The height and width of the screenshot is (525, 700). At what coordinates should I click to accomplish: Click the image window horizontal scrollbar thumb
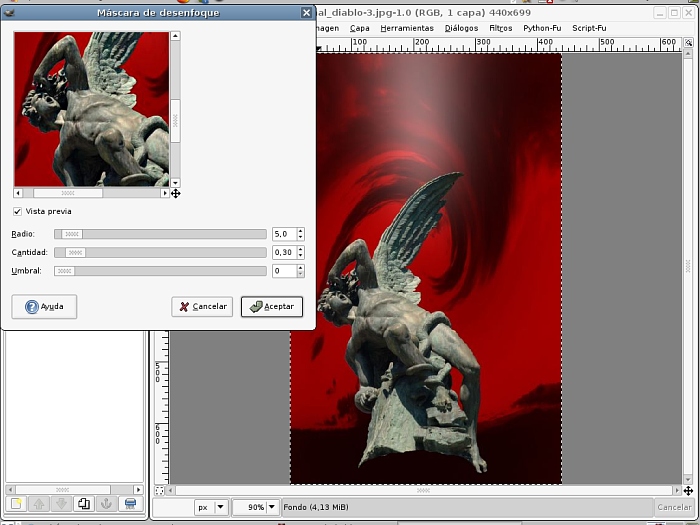tap(424, 490)
